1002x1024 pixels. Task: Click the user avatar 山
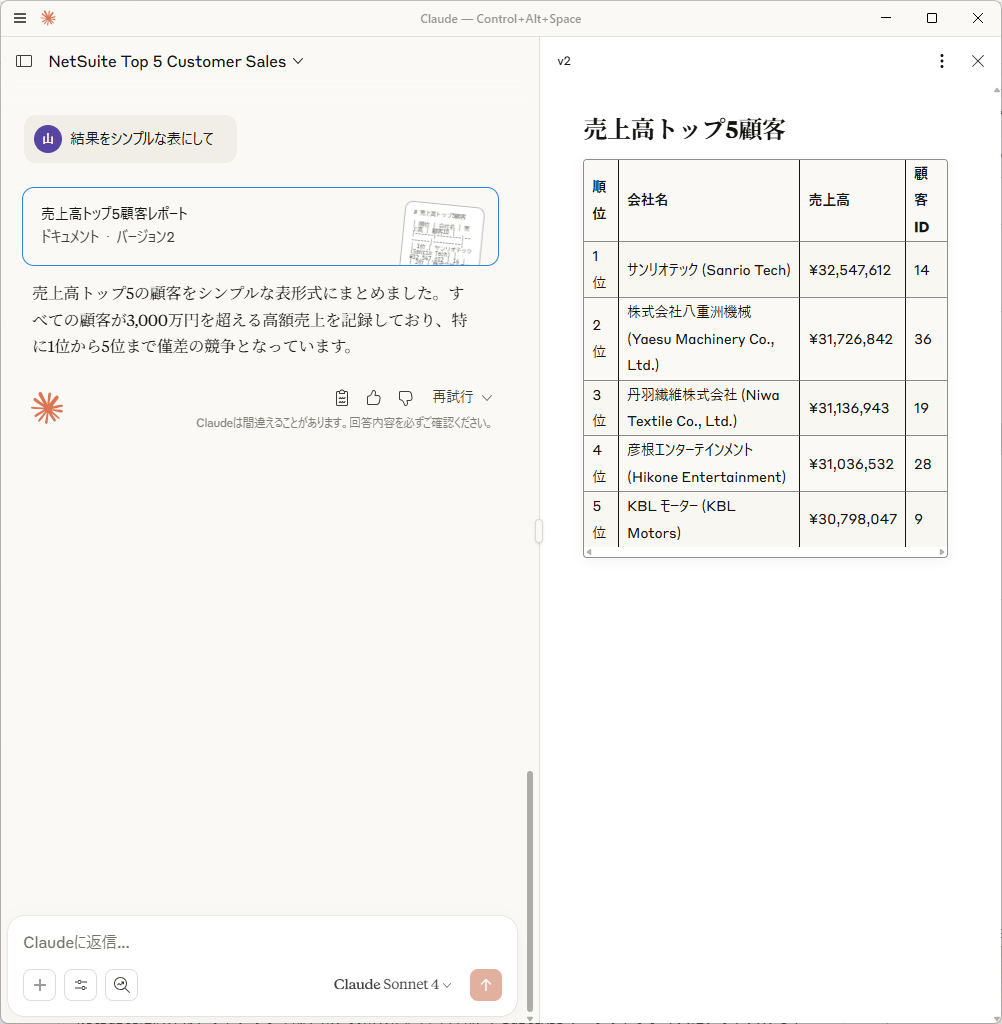(x=48, y=139)
